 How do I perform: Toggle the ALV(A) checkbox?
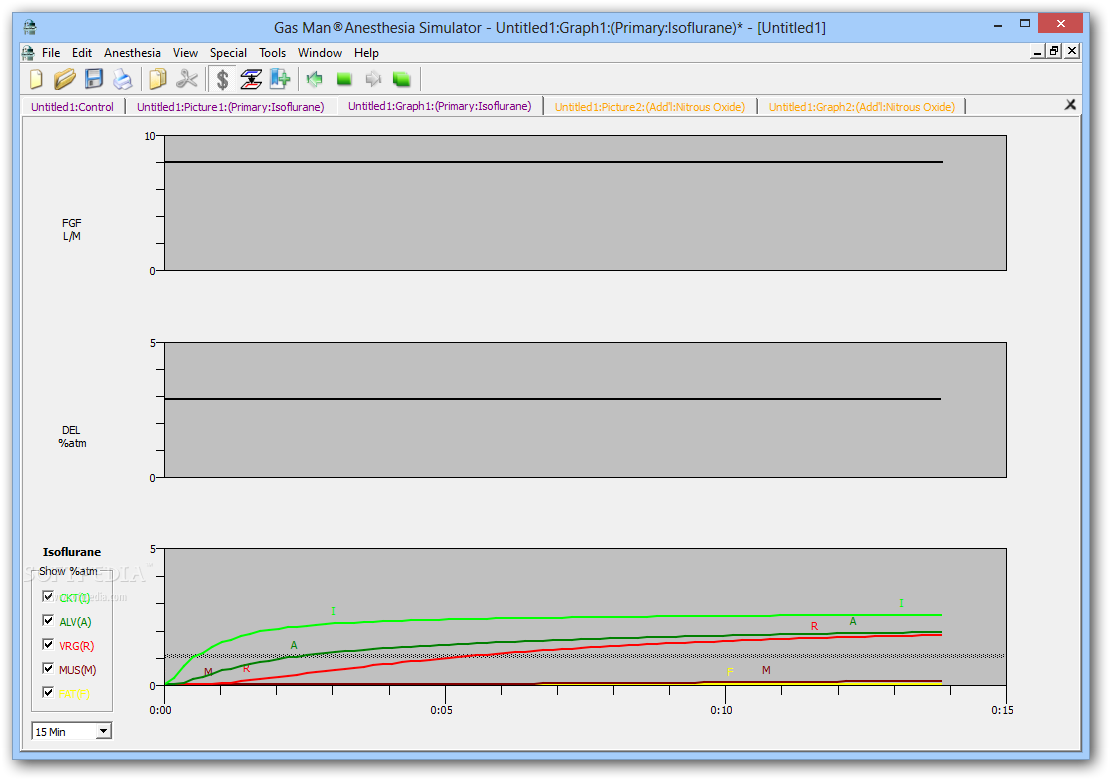(48, 621)
